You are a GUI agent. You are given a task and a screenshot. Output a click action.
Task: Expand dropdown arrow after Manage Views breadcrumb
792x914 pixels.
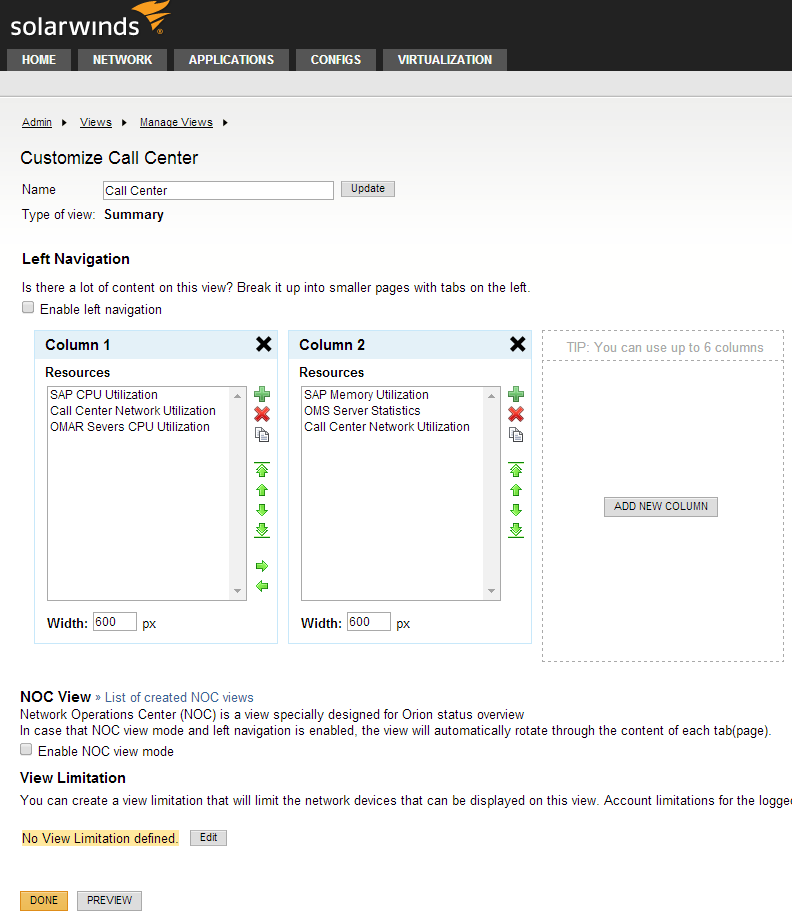tap(225, 122)
